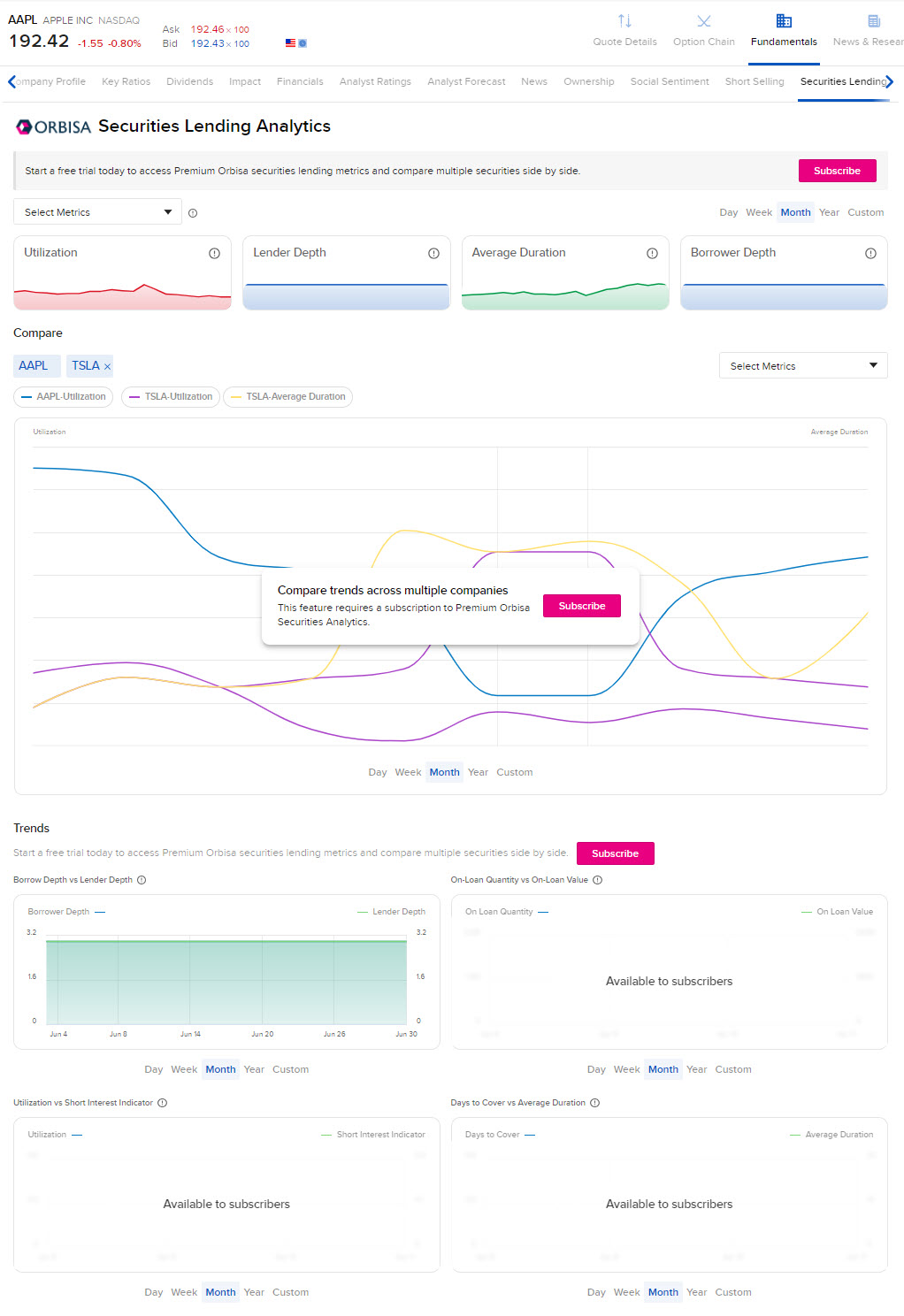Open Analyst Forecast tab

tap(466, 81)
